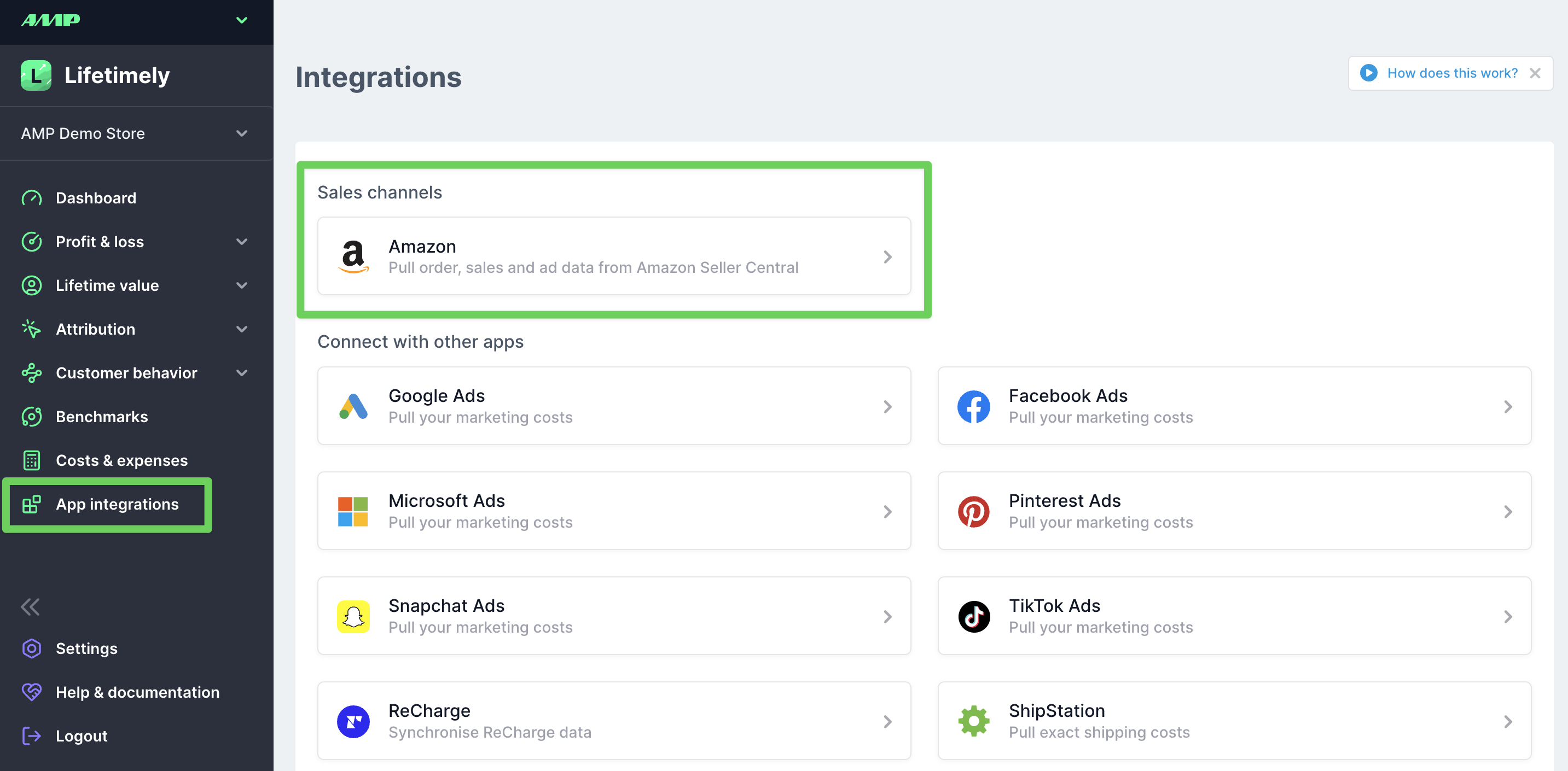Click the Snapchat Ads card chevron
1568x771 pixels.
[x=887, y=616]
